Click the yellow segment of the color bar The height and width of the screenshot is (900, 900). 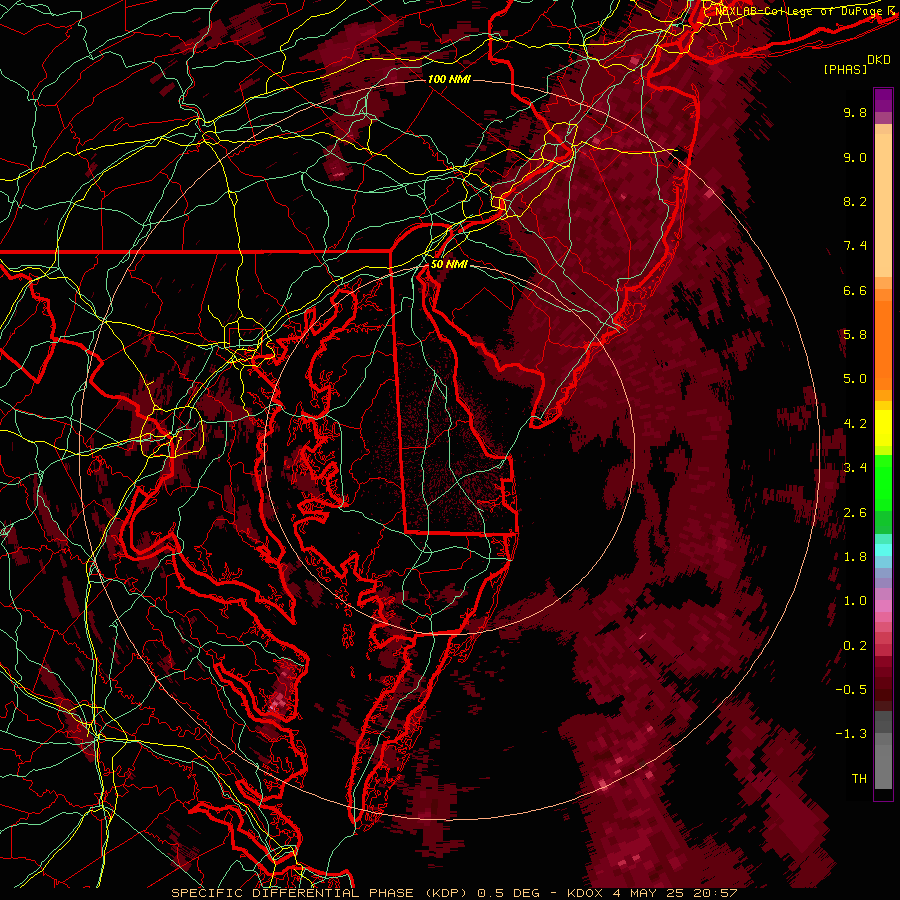(x=883, y=428)
